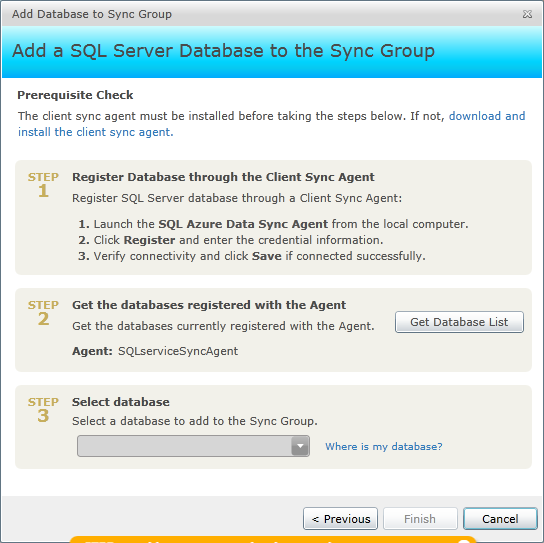Click the blue Add a SQL Server Database banner
The height and width of the screenshot is (543, 544).
(272, 51)
